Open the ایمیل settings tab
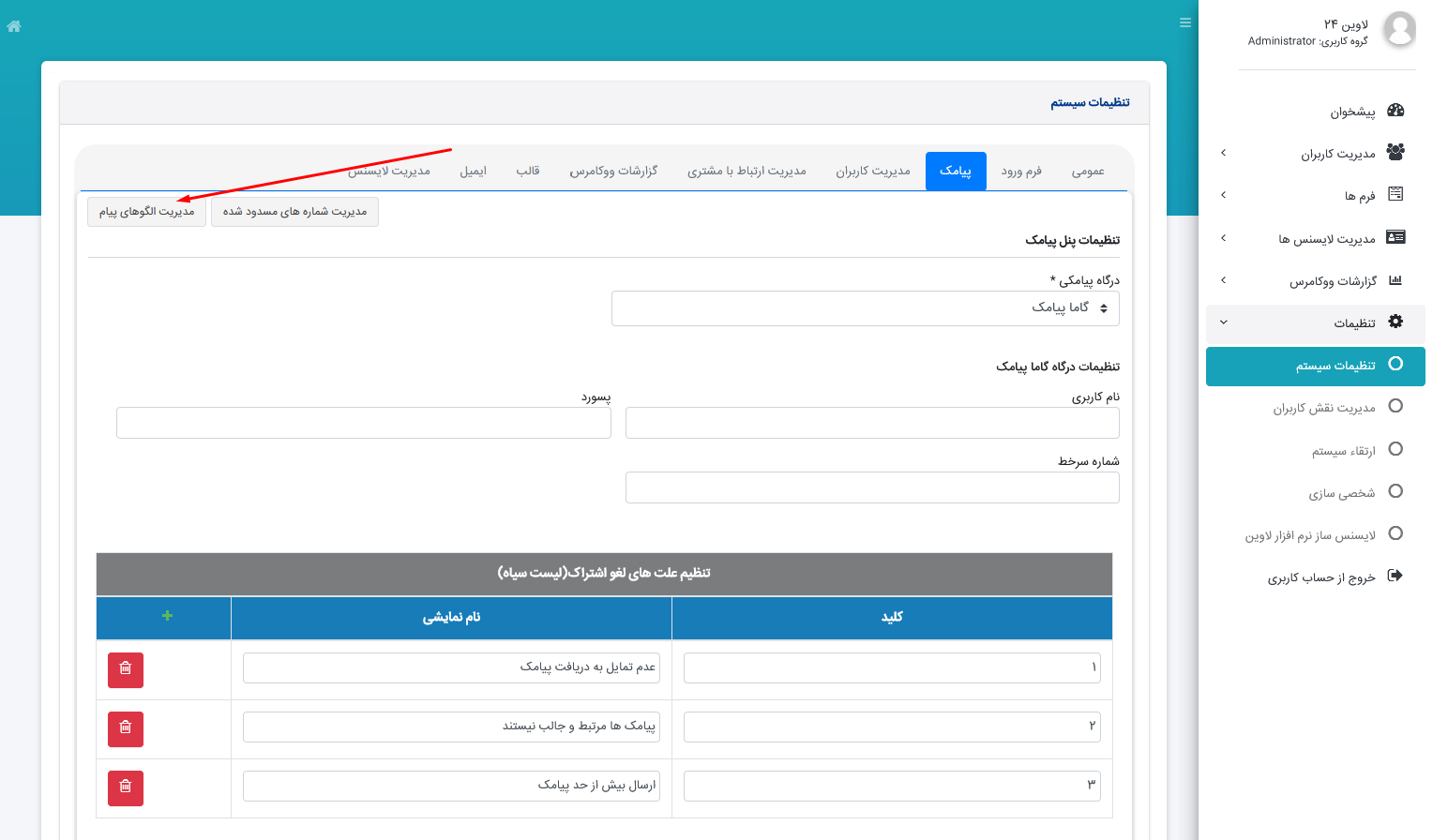Image resolution: width=1433 pixels, height=840 pixels. (x=474, y=171)
